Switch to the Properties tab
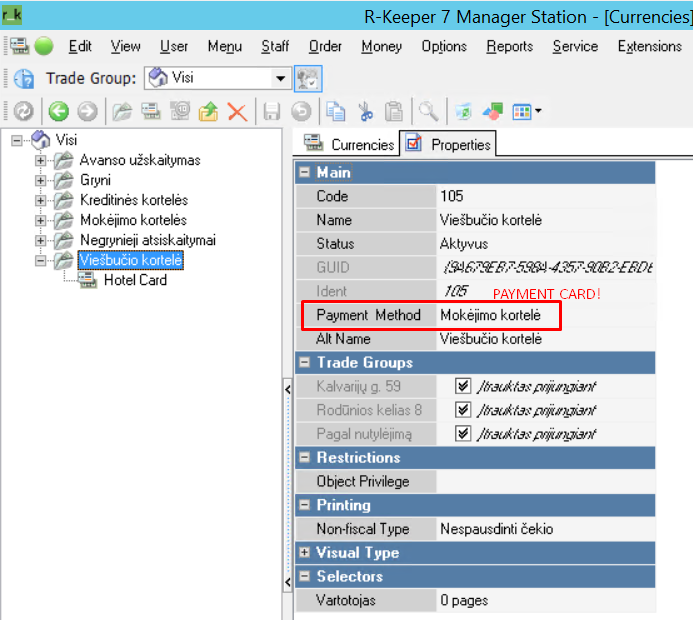 [448, 144]
